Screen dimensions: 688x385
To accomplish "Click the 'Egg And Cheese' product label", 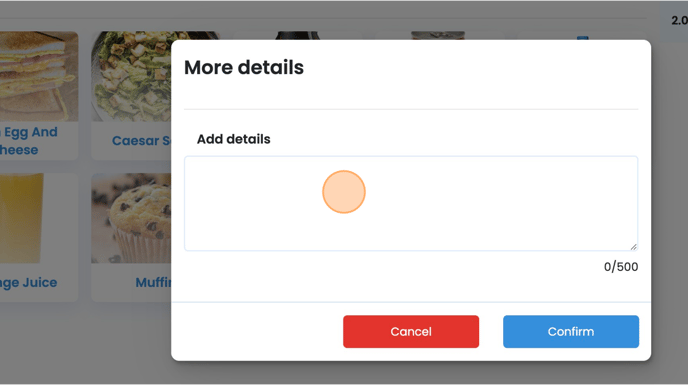I will pos(29,141).
